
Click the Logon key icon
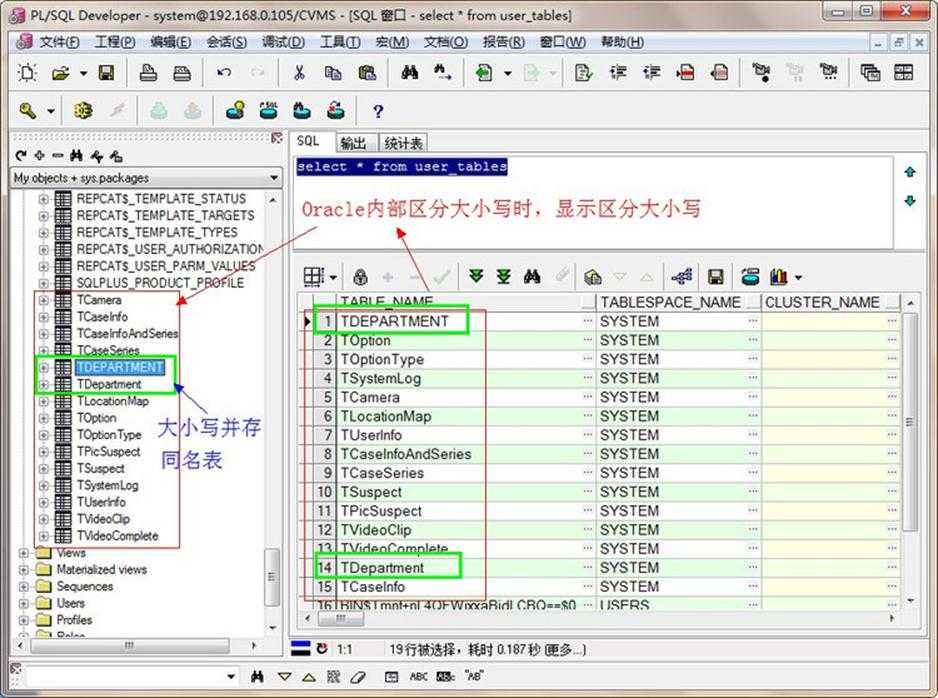28,111
